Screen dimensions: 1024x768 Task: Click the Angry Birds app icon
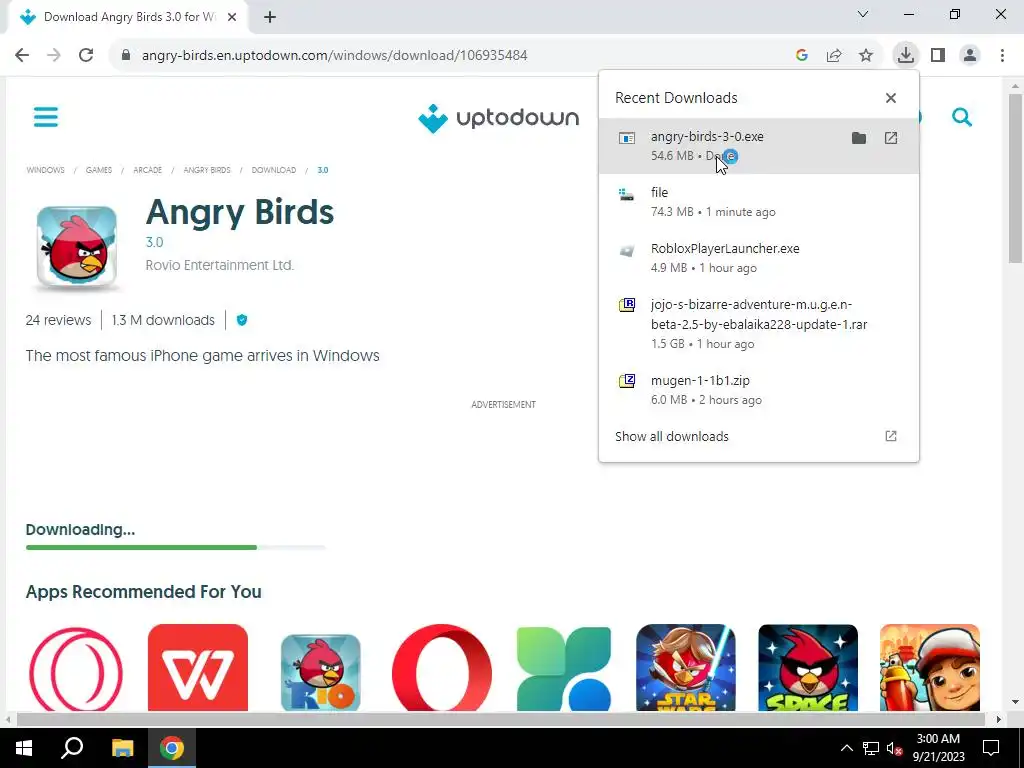76,247
